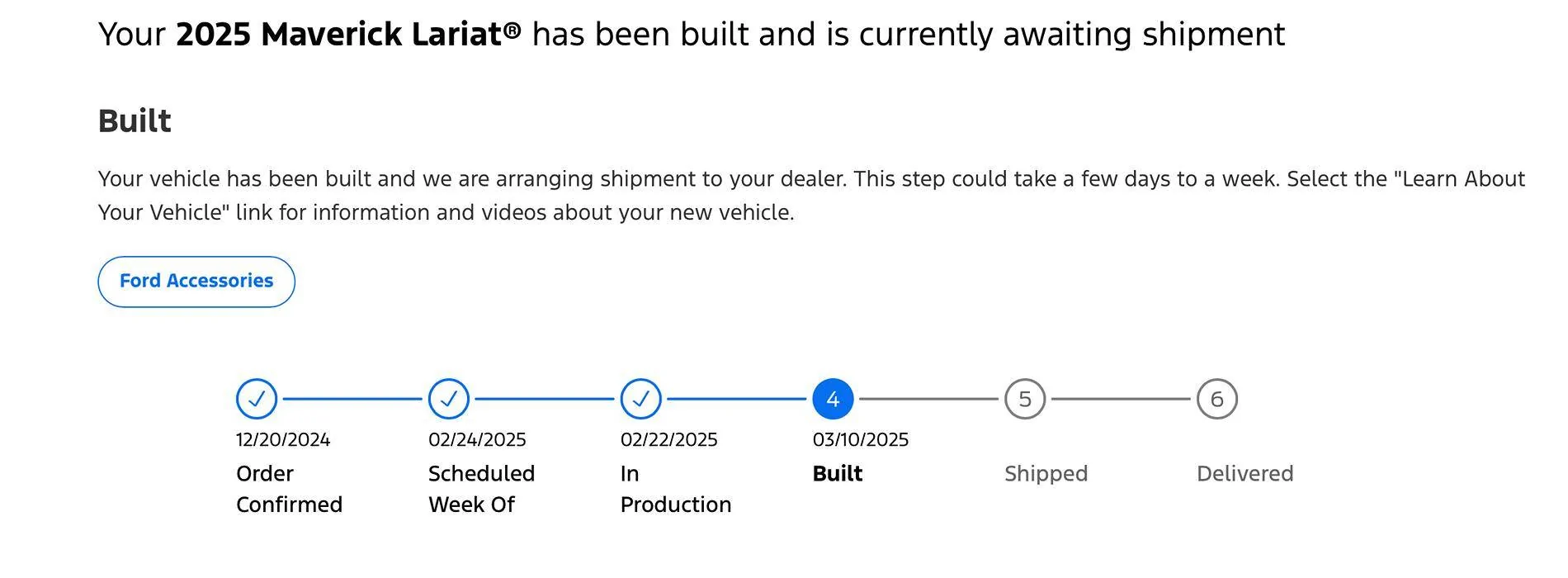The image size is (1568, 578).
Task: Click the 12/20/2024 order date
Action: [283, 440]
